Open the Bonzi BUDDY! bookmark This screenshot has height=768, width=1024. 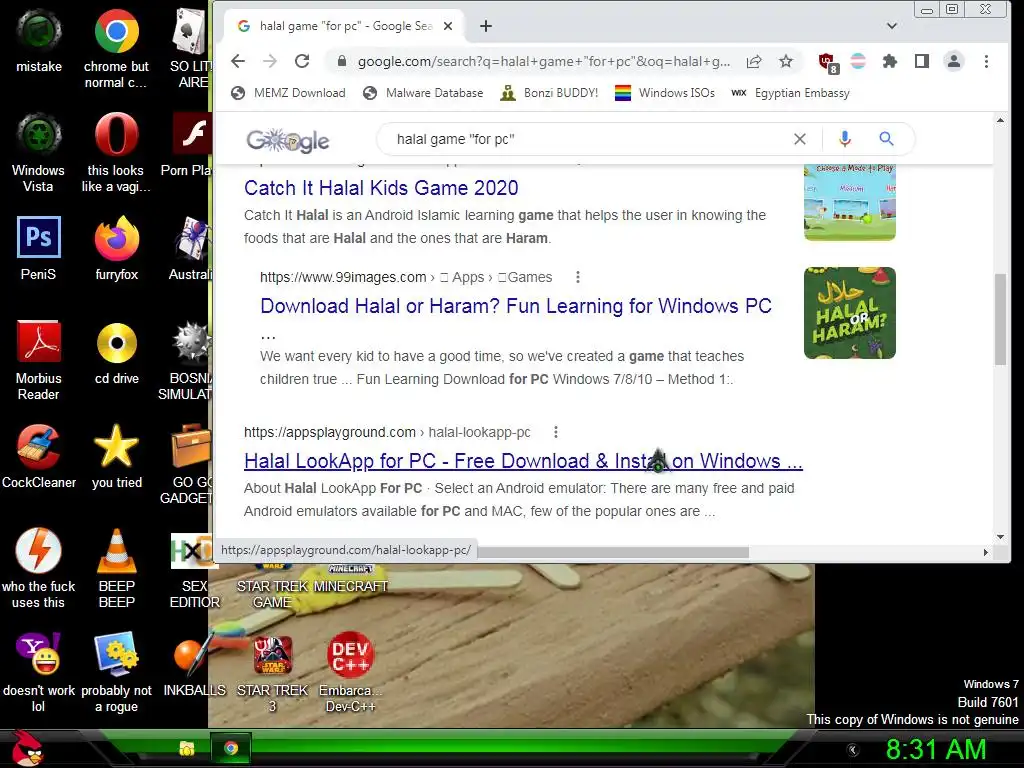(x=549, y=93)
